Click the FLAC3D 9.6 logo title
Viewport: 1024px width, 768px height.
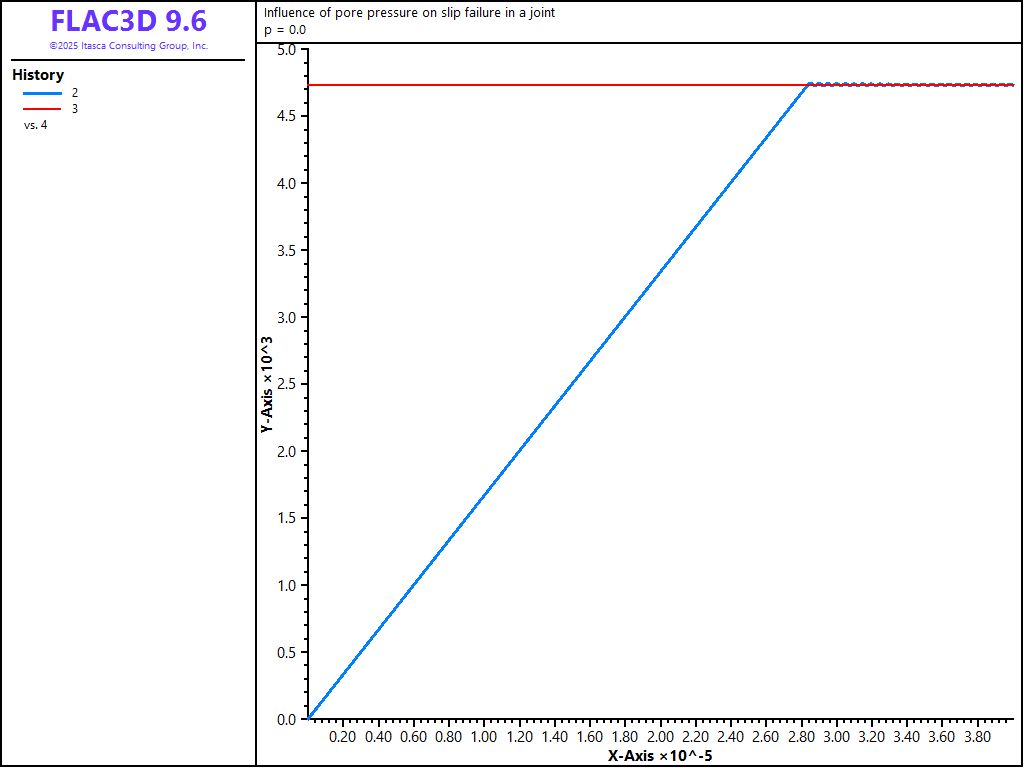[x=128, y=21]
